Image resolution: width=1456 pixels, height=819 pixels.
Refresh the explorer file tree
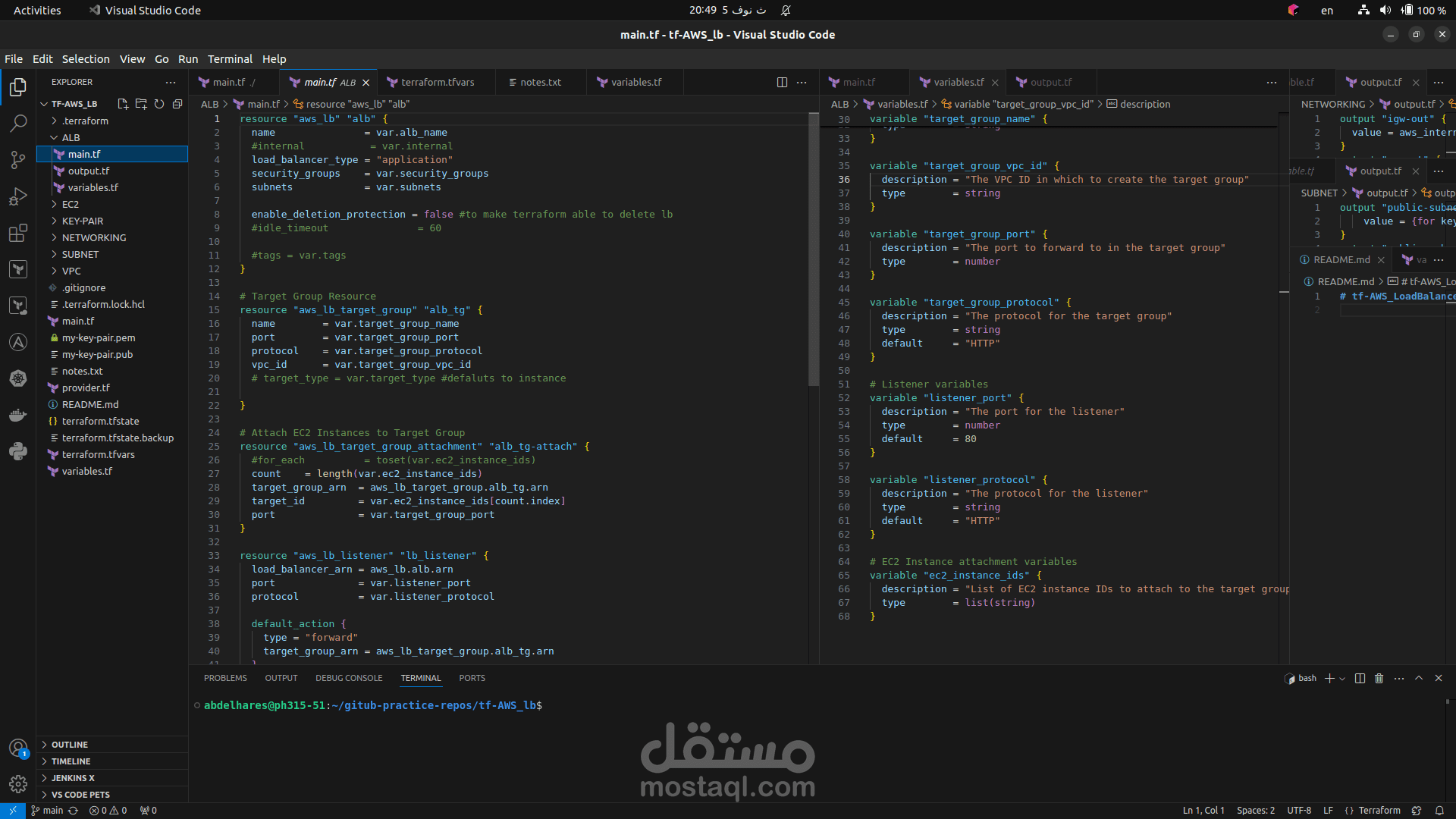(159, 104)
